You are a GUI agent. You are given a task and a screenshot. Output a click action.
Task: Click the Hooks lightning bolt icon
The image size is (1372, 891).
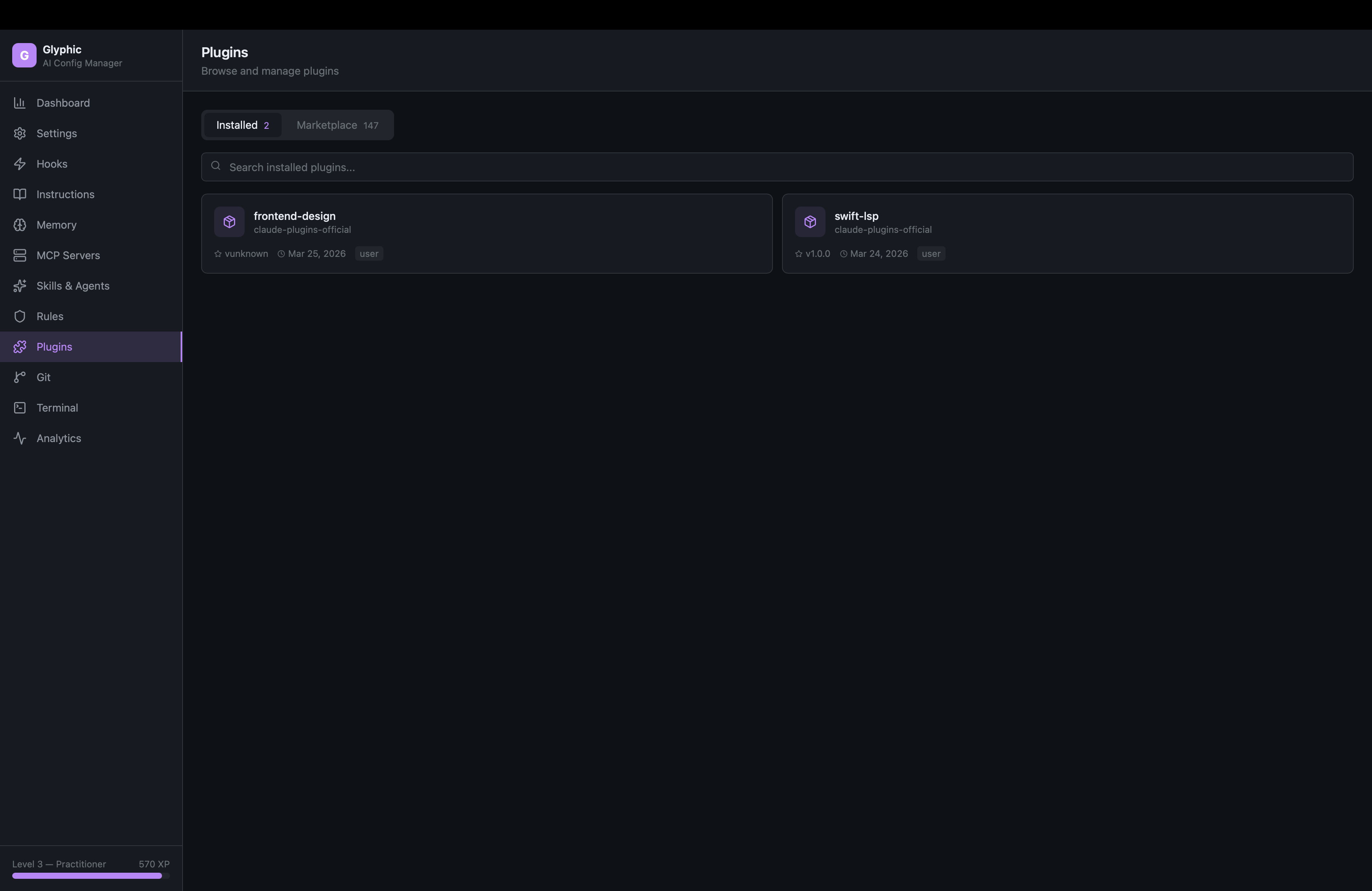click(x=19, y=163)
